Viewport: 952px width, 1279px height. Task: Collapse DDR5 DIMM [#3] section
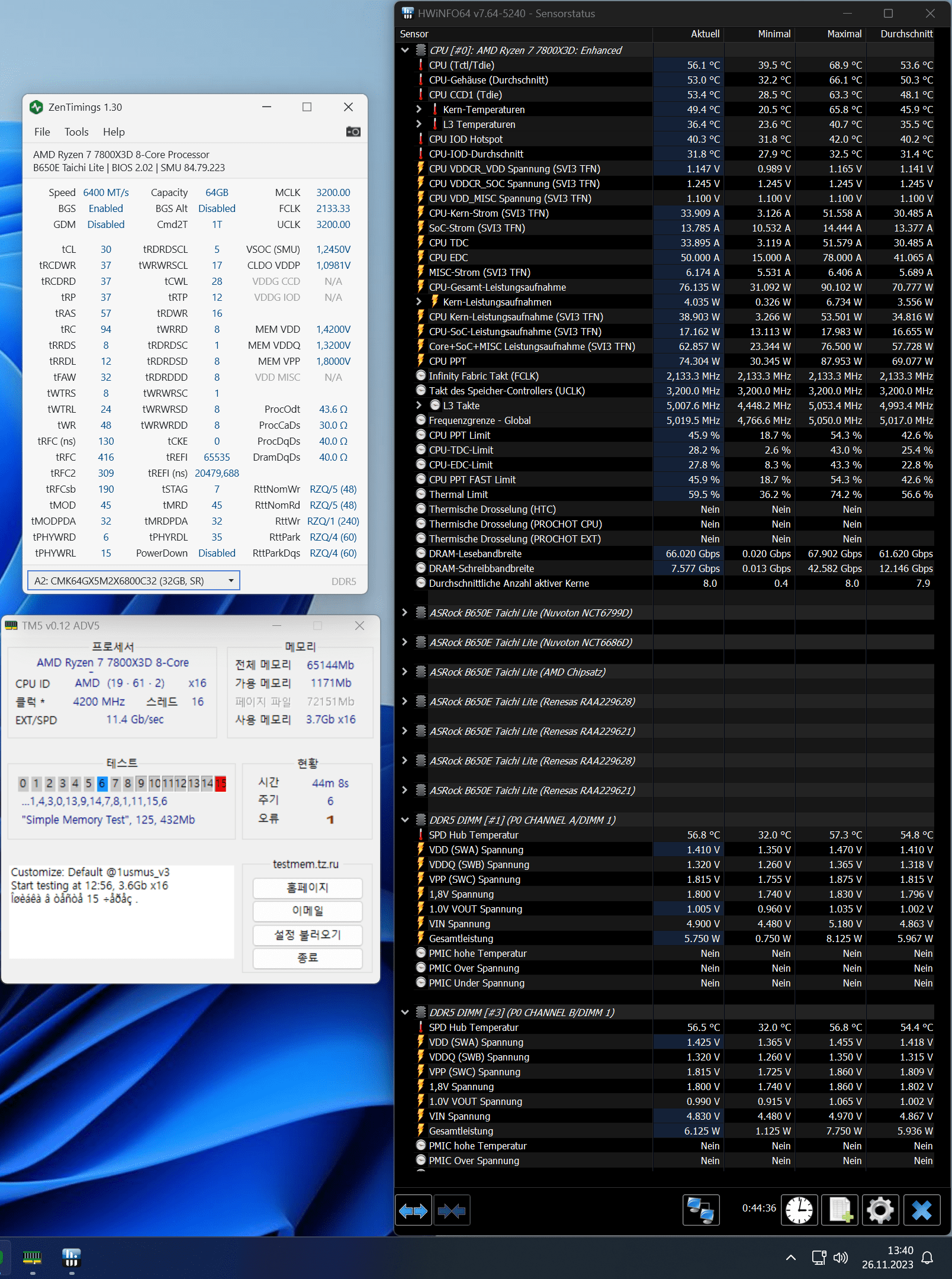tap(405, 1013)
